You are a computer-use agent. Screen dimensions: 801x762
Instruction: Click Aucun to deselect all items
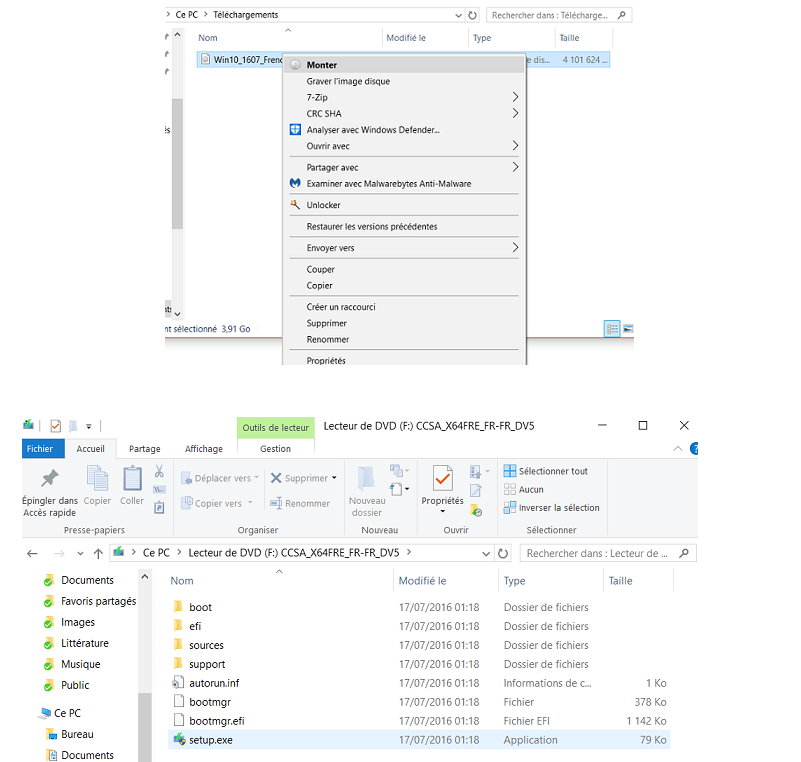(x=524, y=489)
